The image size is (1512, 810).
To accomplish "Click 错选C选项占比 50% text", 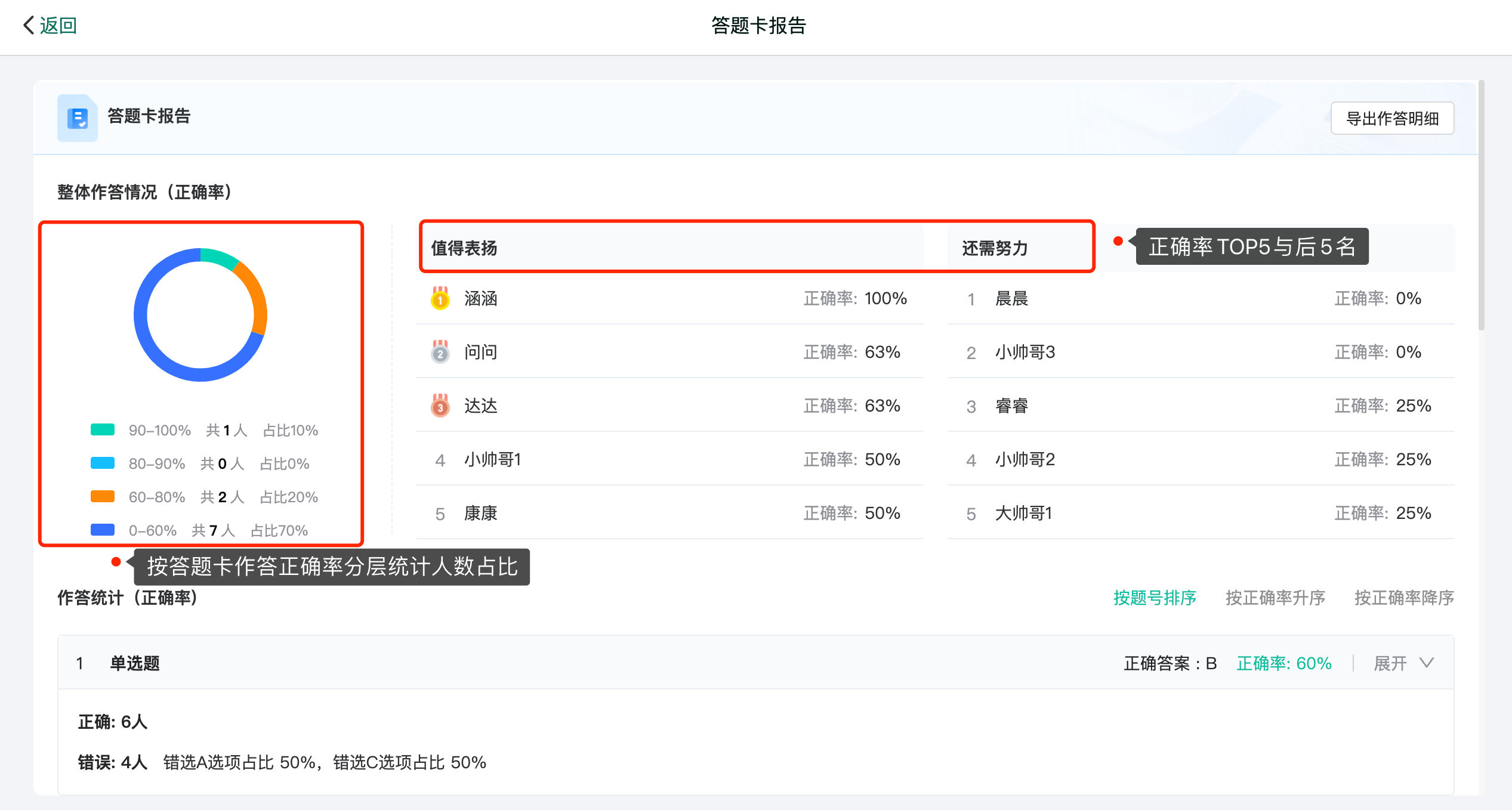I will (409, 762).
